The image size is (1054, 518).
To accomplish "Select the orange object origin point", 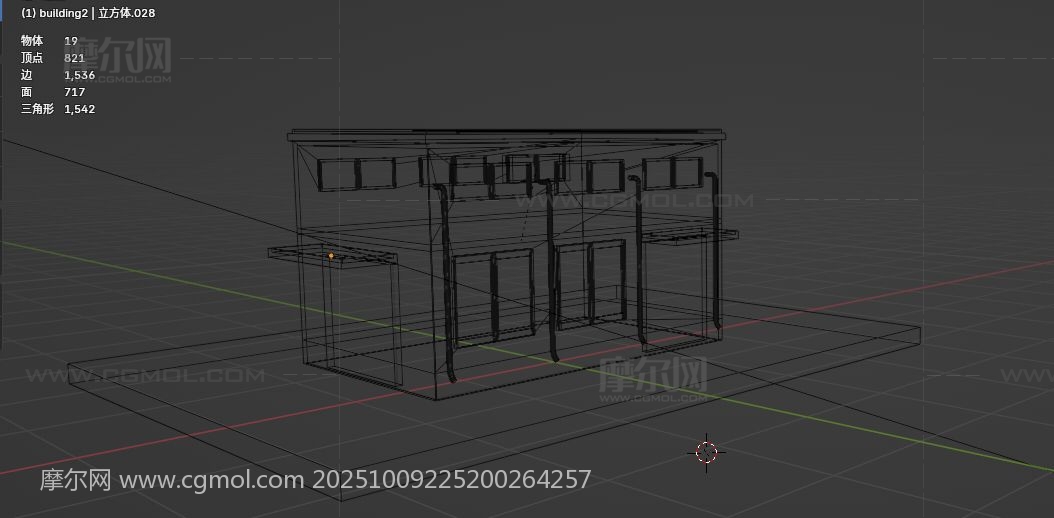I will point(331,256).
